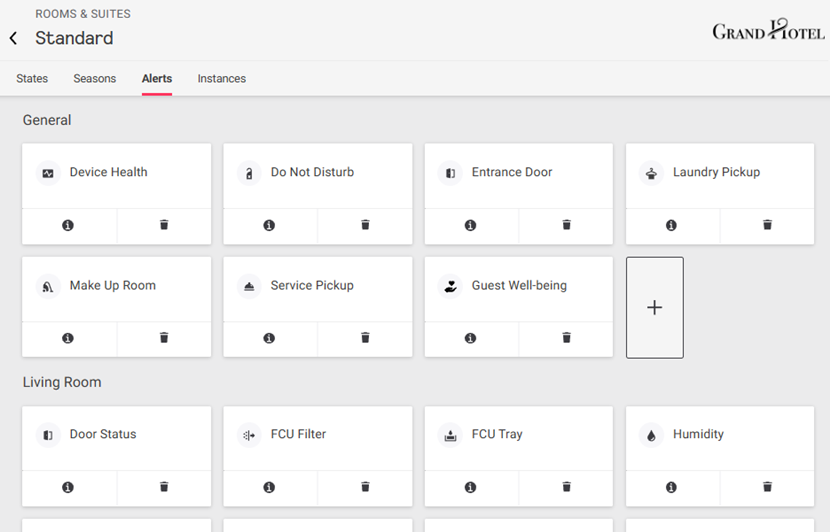Delete the FCU Filter alert
830x532 pixels.
pyautogui.click(x=365, y=487)
